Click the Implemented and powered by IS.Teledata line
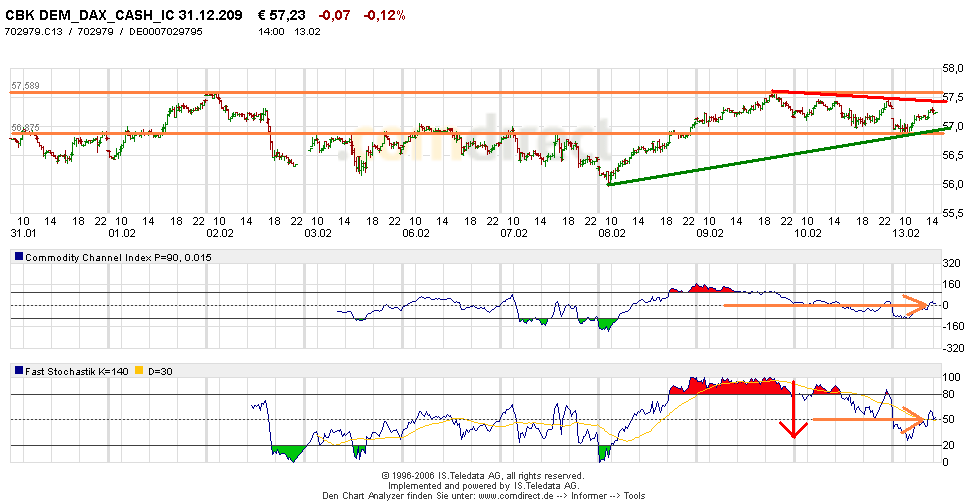The image size is (968, 501). (483, 486)
